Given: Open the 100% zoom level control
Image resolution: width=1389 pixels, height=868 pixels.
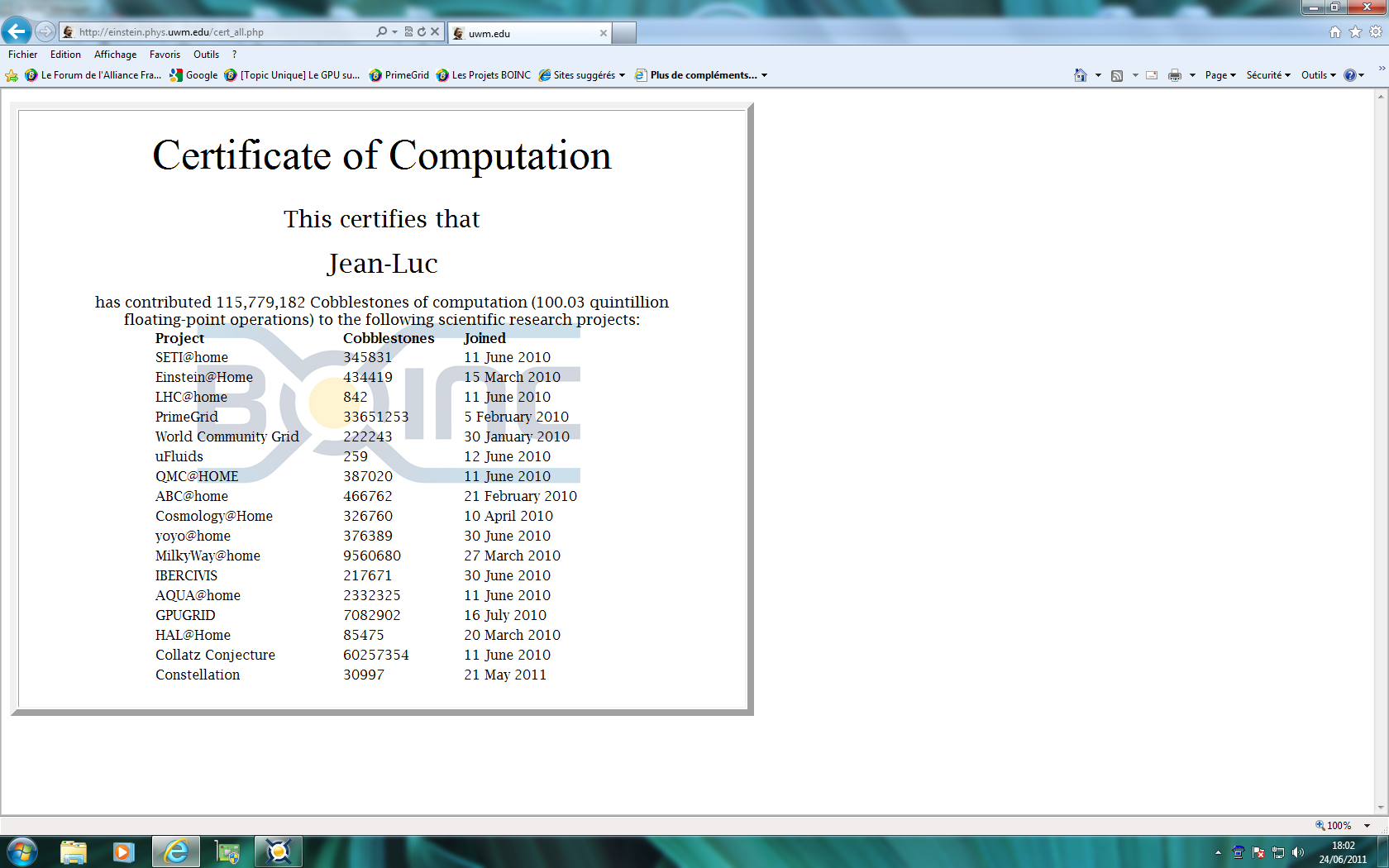Looking at the screenshot, I should [x=1334, y=825].
